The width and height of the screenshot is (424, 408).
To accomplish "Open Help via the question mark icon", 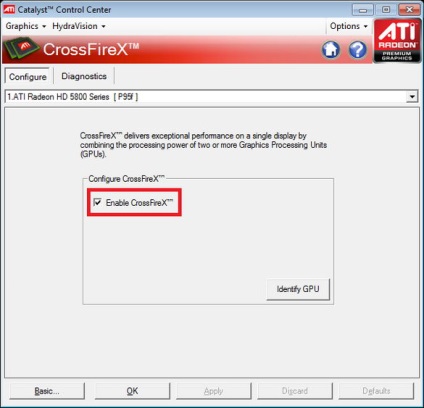I will 358,50.
